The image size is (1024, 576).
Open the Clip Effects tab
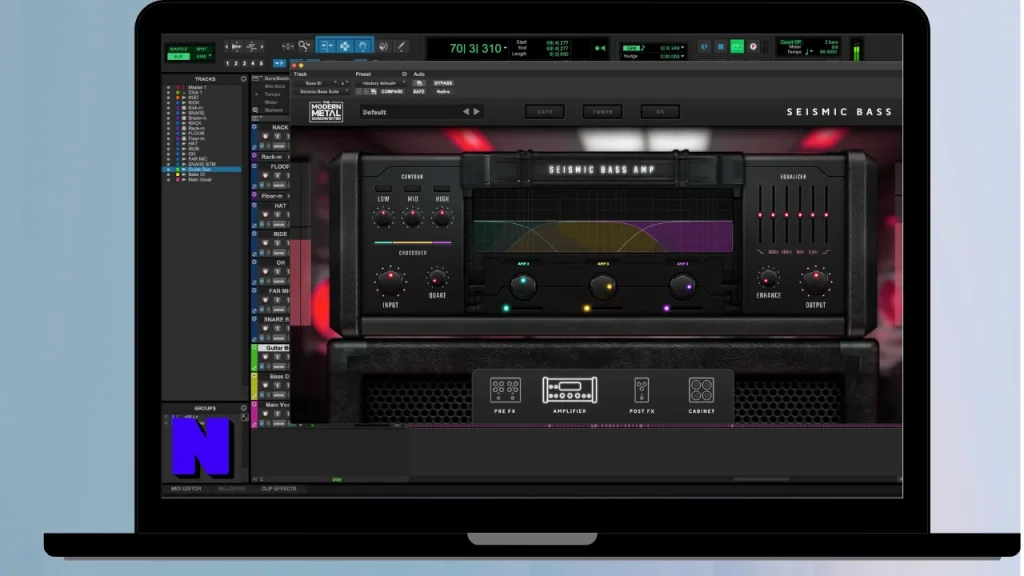tap(279, 488)
